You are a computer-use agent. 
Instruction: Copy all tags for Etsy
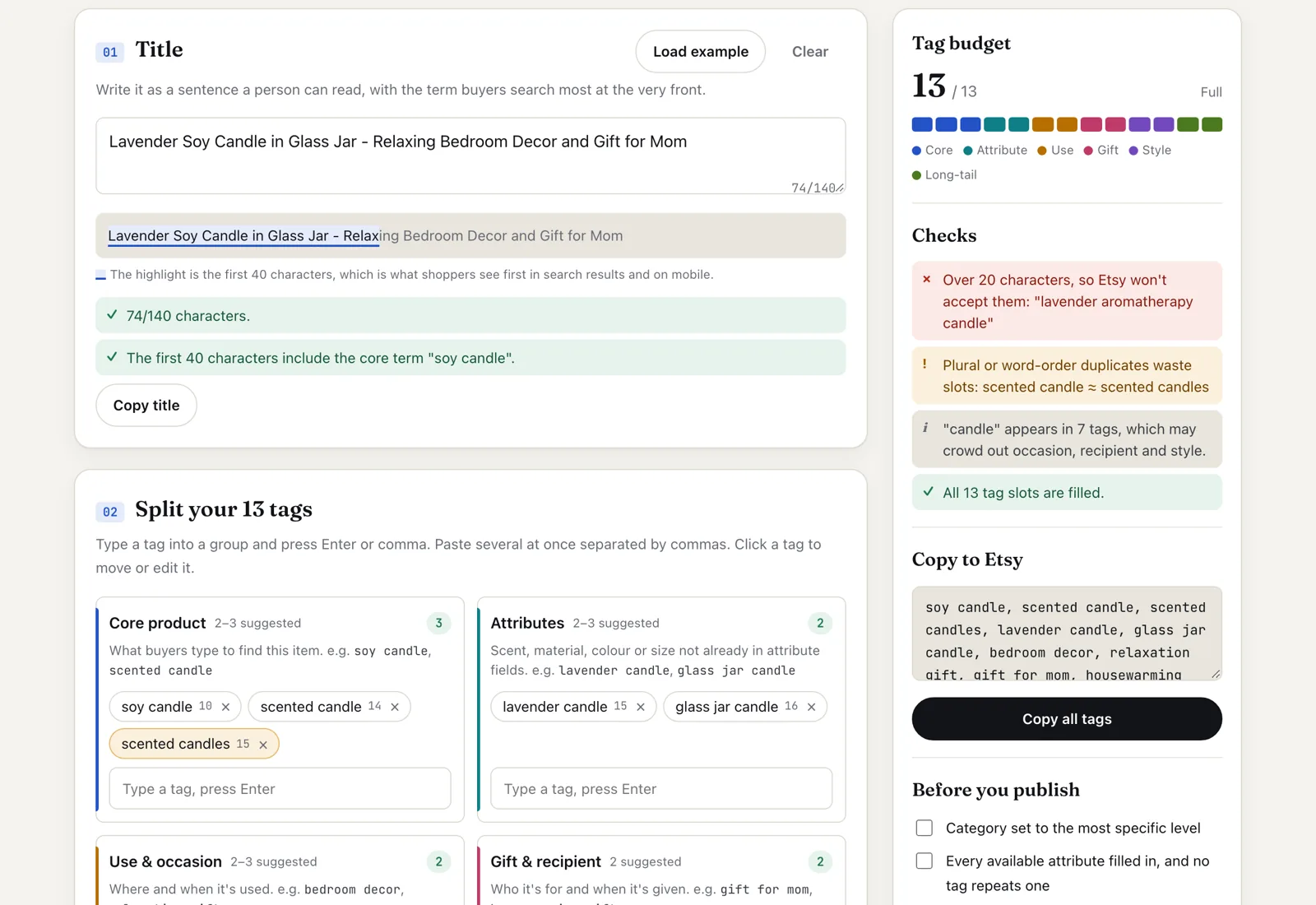pos(1067,719)
